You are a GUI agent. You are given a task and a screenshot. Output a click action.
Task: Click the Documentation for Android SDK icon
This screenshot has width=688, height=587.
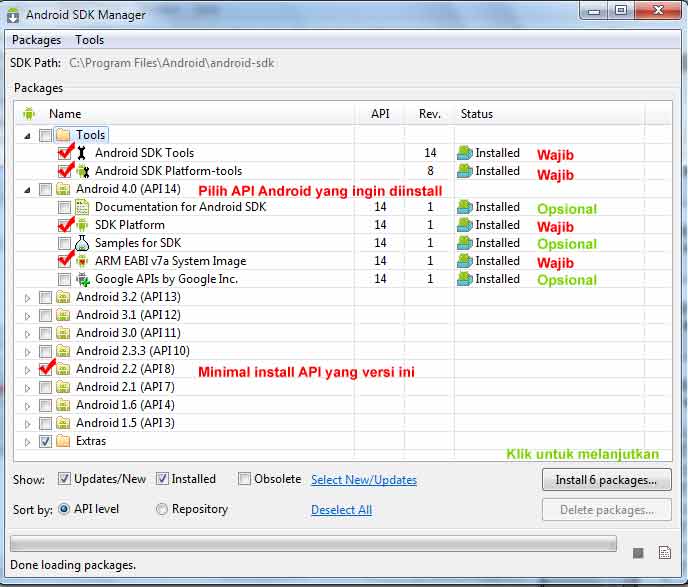click(82, 207)
